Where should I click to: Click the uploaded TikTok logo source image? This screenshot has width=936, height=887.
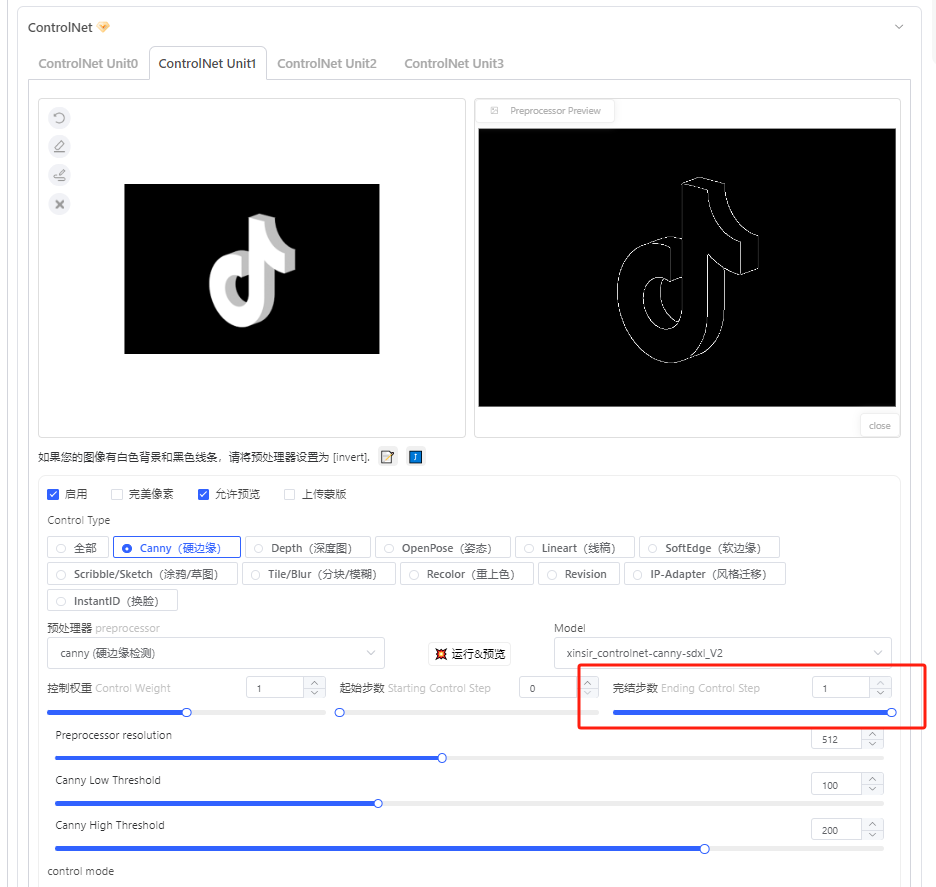pyautogui.click(x=251, y=269)
